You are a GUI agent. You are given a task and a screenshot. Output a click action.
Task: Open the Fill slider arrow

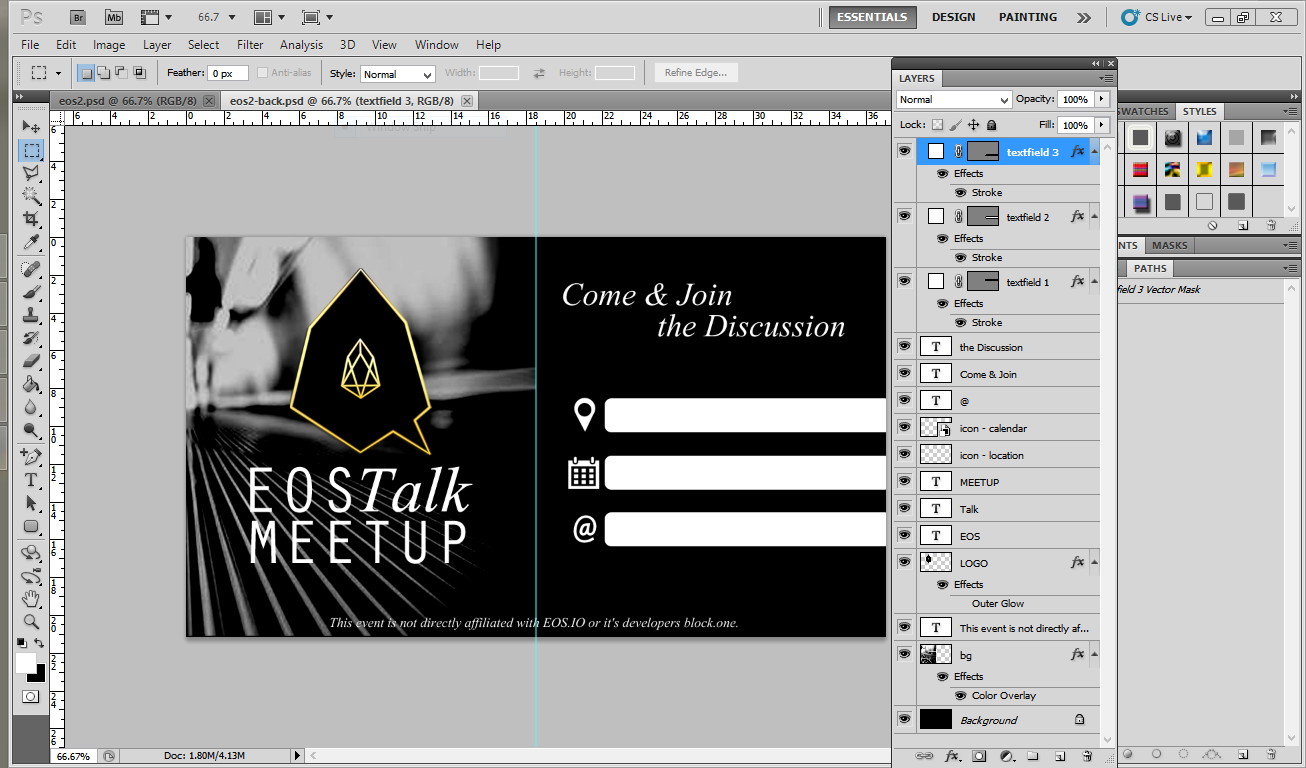pyautogui.click(x=1102, y=125)
